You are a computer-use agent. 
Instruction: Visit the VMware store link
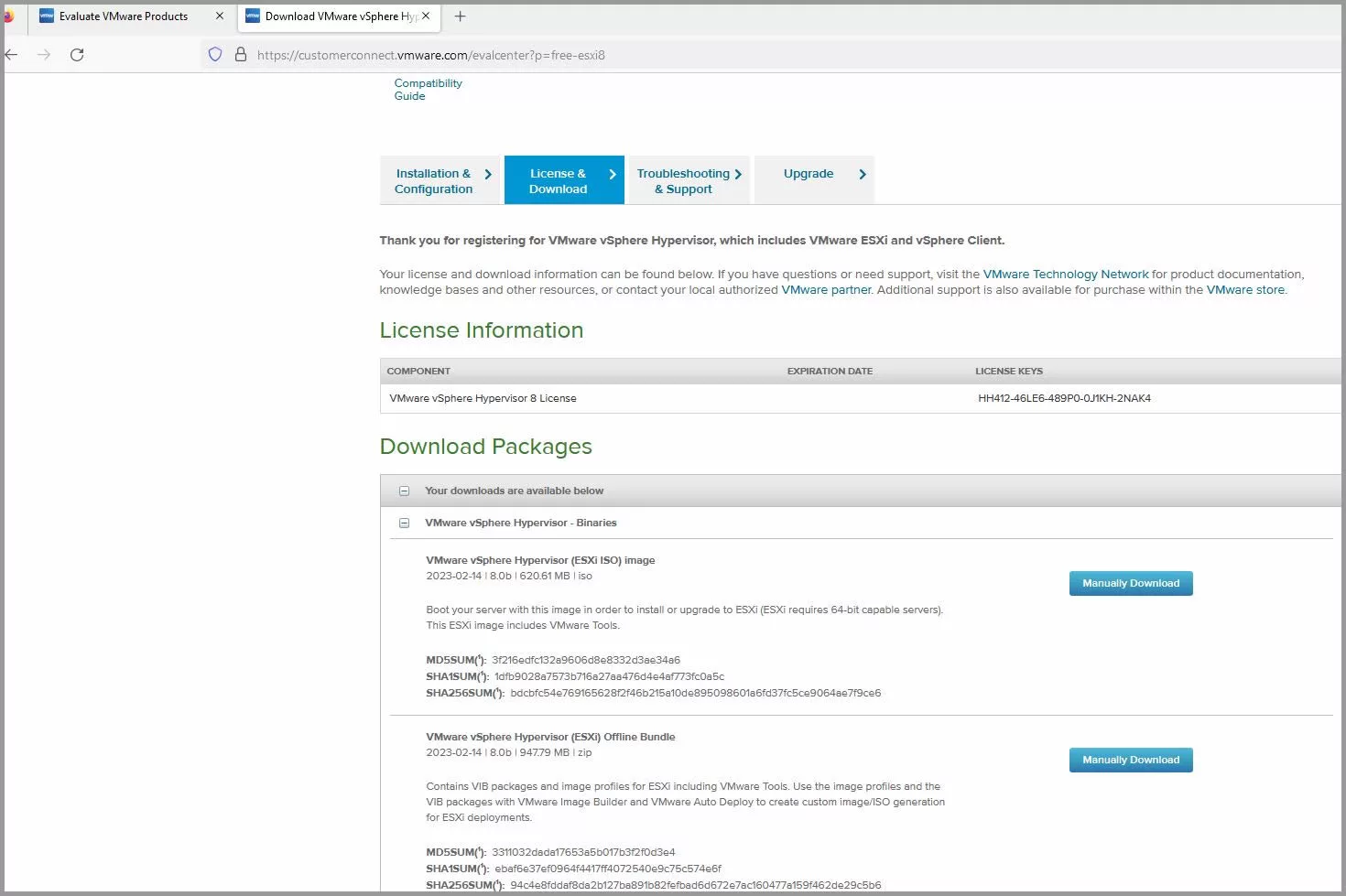click(1245, 290)
